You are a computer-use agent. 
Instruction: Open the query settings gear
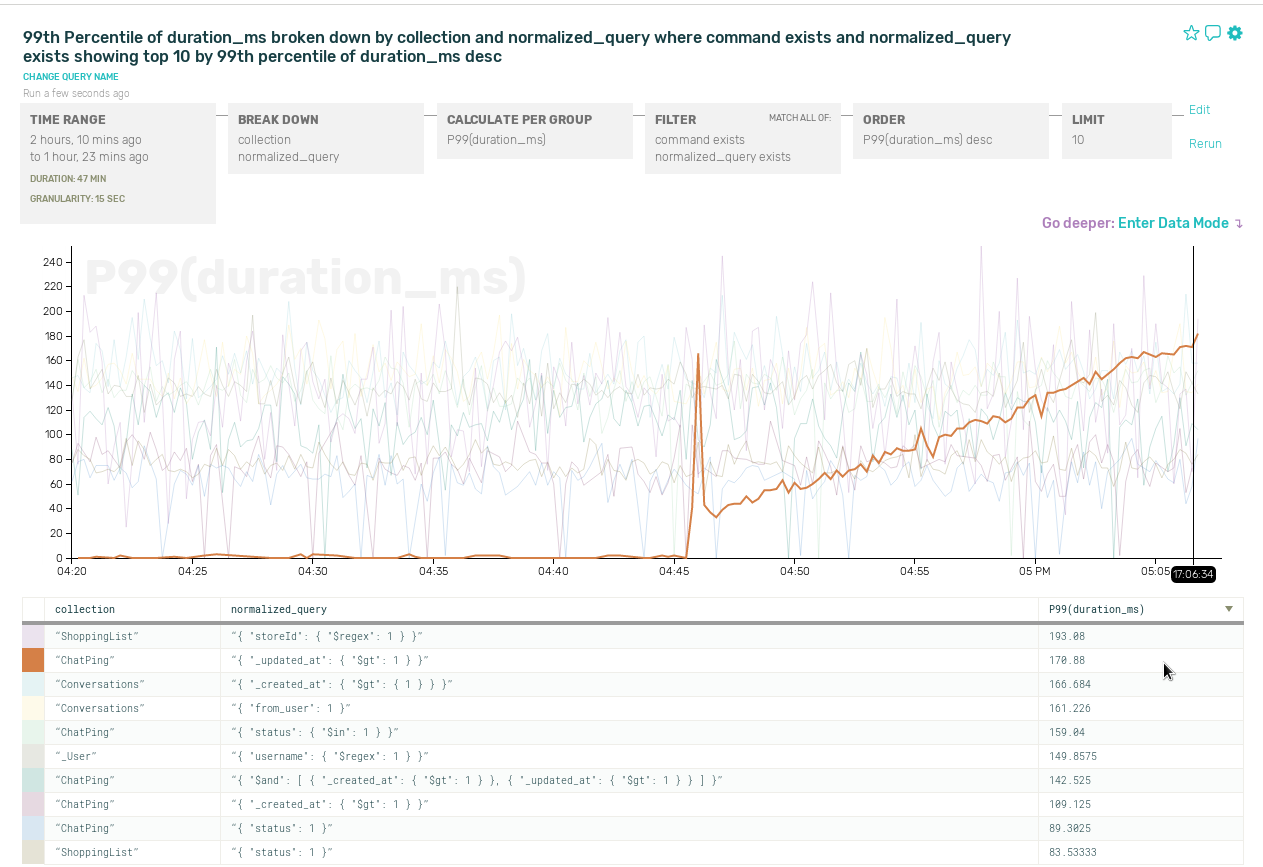coord(1235,33)
